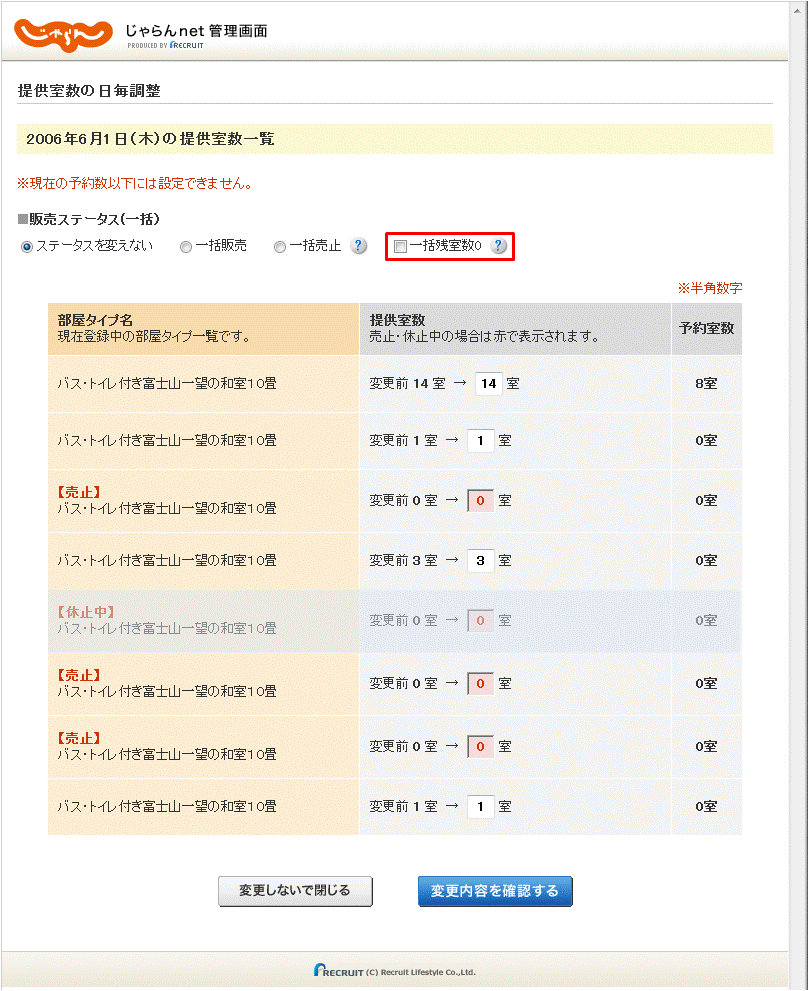Click the 変更内容を確認する button
The image size is (809, 991).
click(x=495, y=891)
